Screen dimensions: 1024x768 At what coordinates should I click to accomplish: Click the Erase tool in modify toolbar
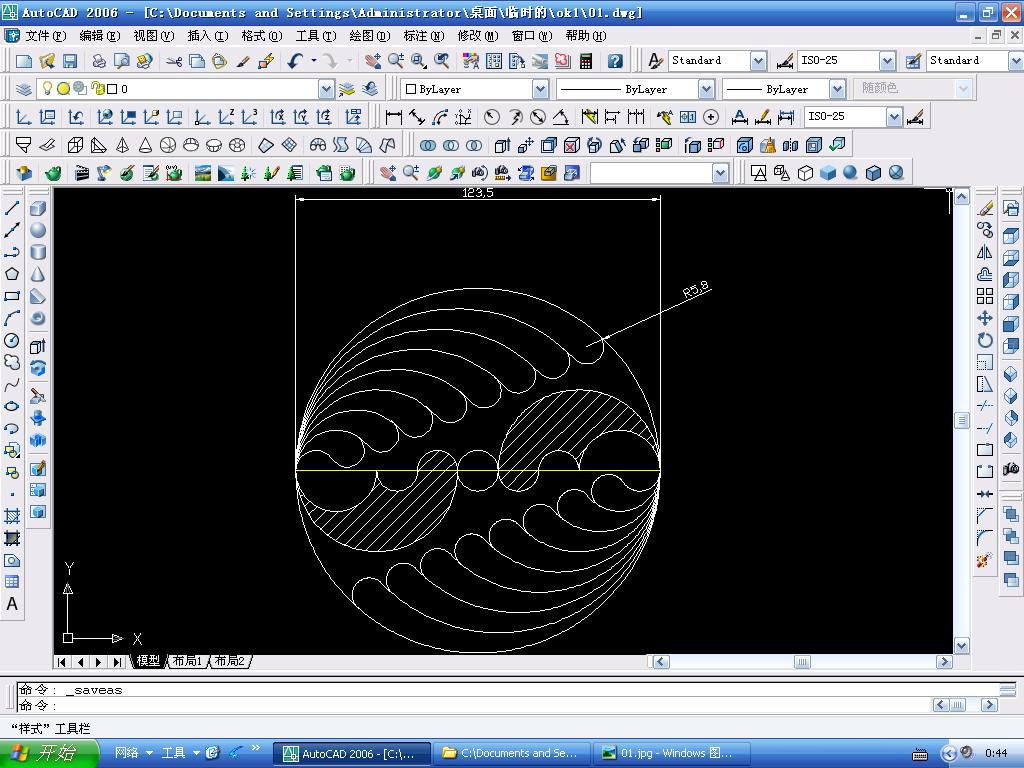985,208
